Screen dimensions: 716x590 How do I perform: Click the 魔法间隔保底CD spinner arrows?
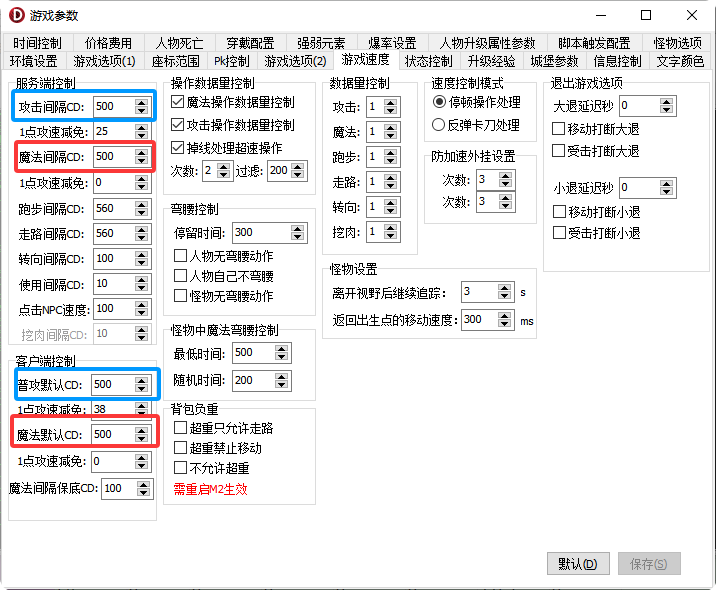(x=143, y=489)
